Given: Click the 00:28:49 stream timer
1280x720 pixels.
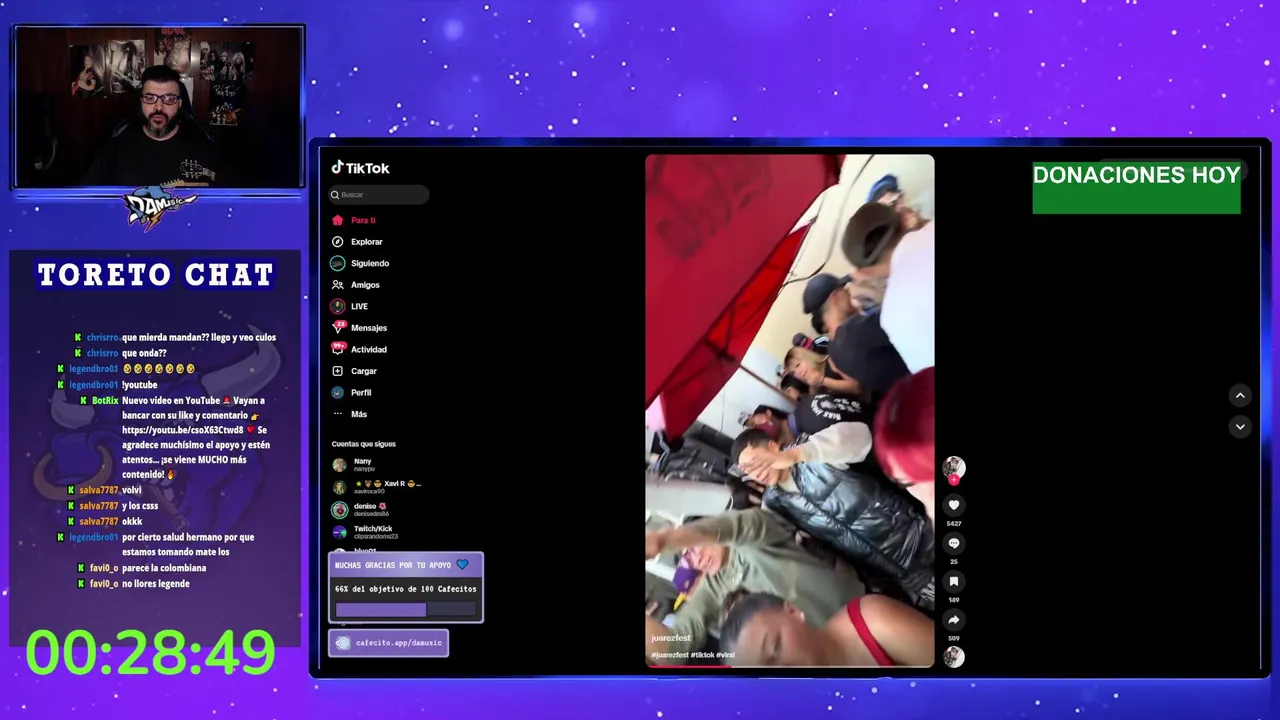Looking at the screenshot, I should [150, 653].
